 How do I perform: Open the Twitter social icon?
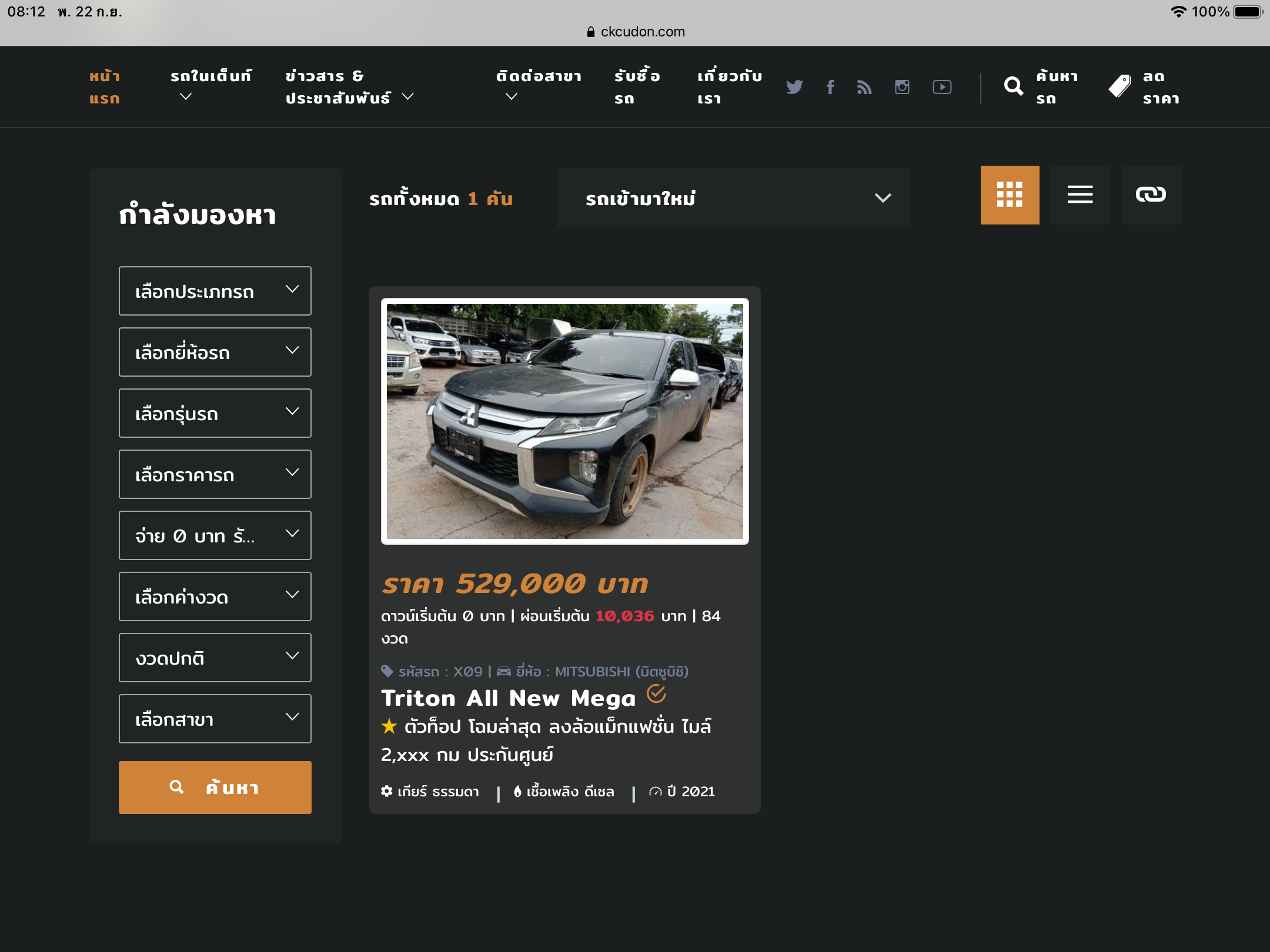(x=794, y=87)
